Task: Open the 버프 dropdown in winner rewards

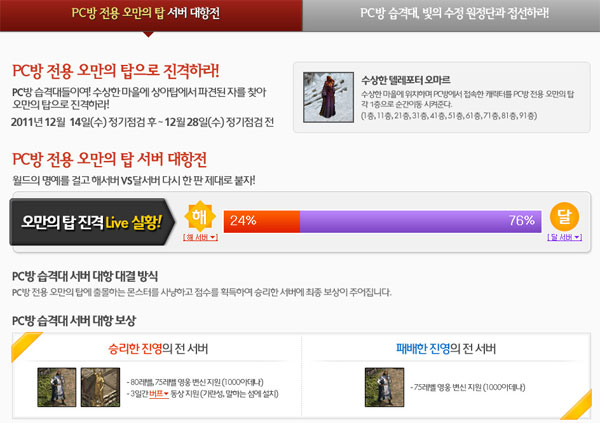Action: [x=158, y=395]
